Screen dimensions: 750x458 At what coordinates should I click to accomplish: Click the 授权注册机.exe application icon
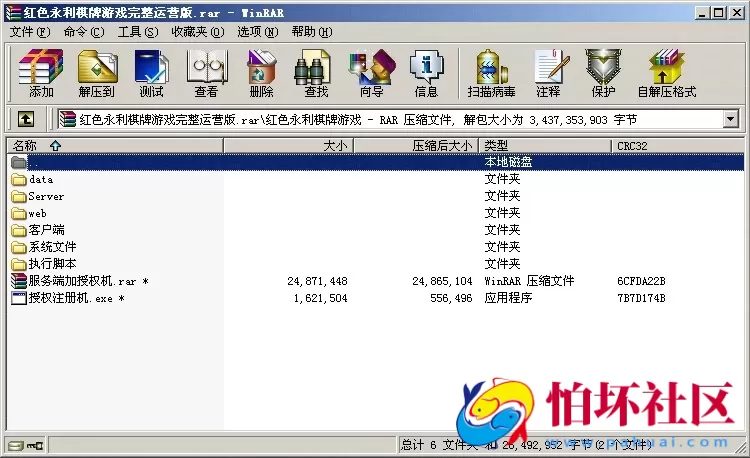pyautogui.click(x=19, y=298)
